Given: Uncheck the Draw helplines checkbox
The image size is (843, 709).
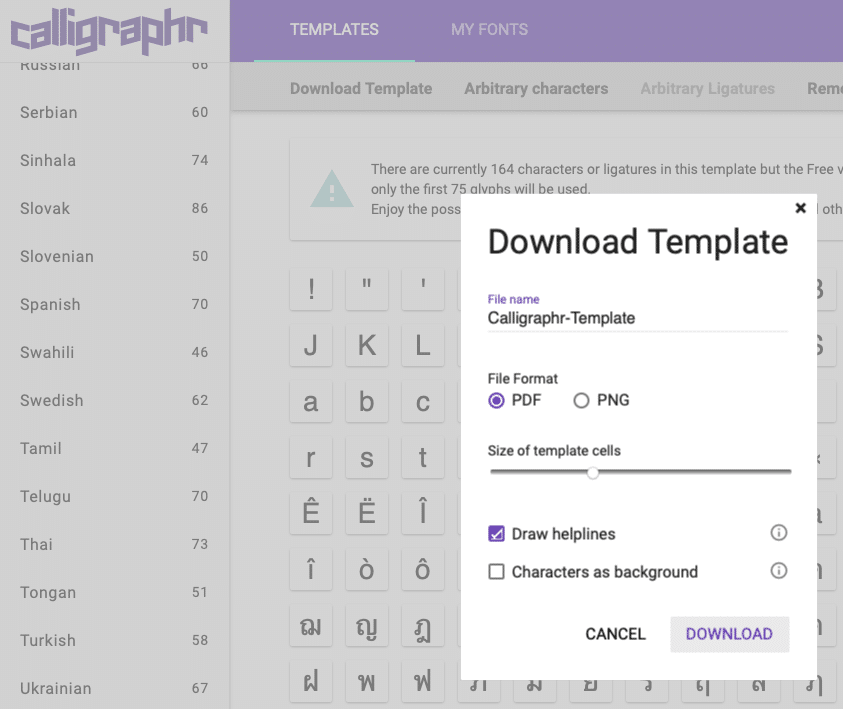Looking at the screenshot, I should coord(496,534).
